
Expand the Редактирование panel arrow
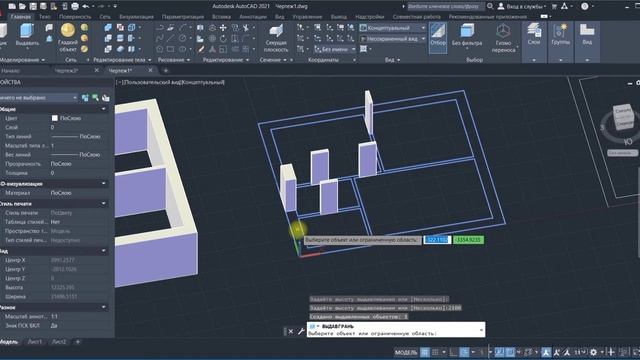click(247, 60)
